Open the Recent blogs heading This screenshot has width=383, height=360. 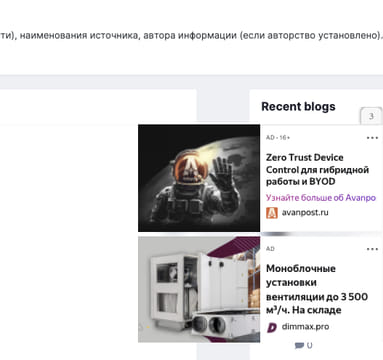(x=298, y=107)
